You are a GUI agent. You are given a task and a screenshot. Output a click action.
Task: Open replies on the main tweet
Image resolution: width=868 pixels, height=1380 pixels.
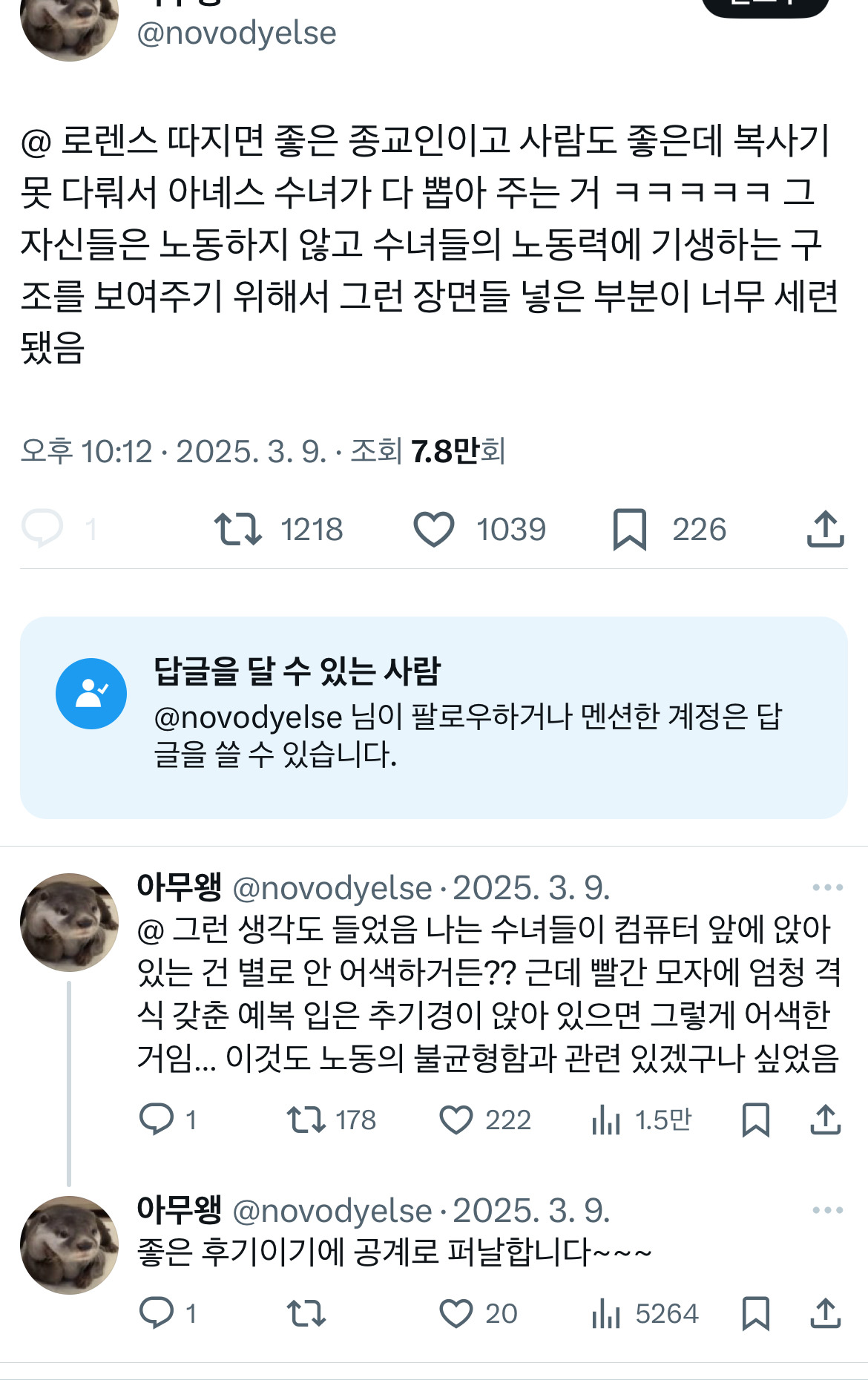pos(42,530)
